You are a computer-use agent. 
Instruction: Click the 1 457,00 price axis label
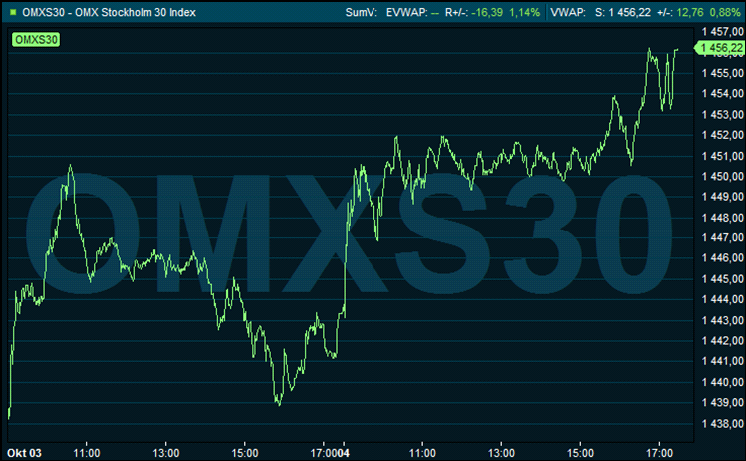723,32
